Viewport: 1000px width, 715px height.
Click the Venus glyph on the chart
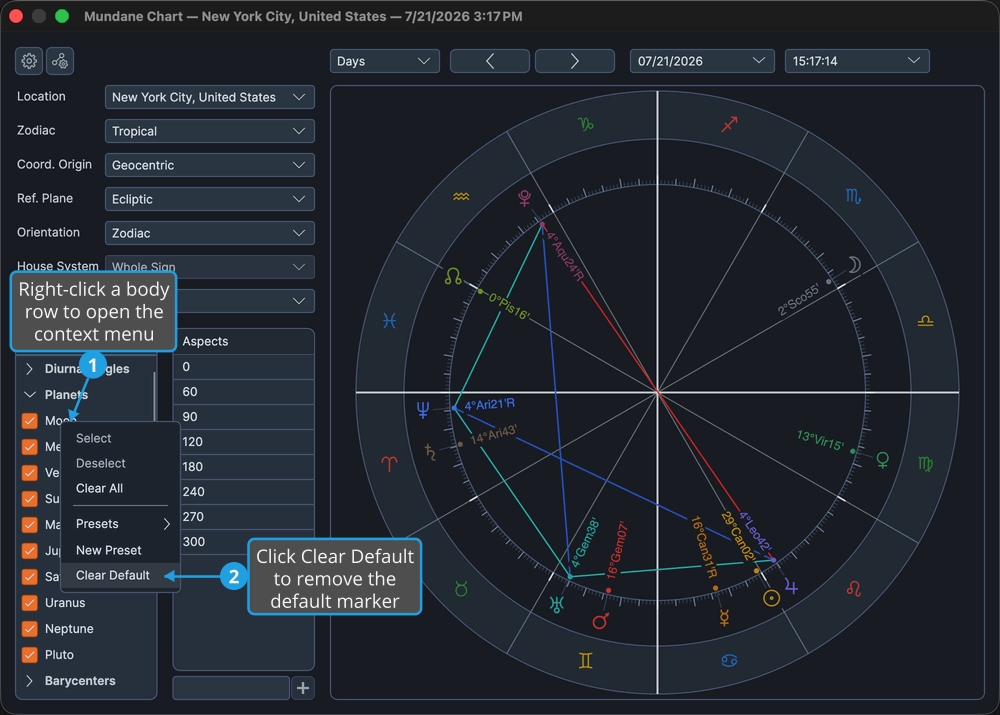[883, 460]
